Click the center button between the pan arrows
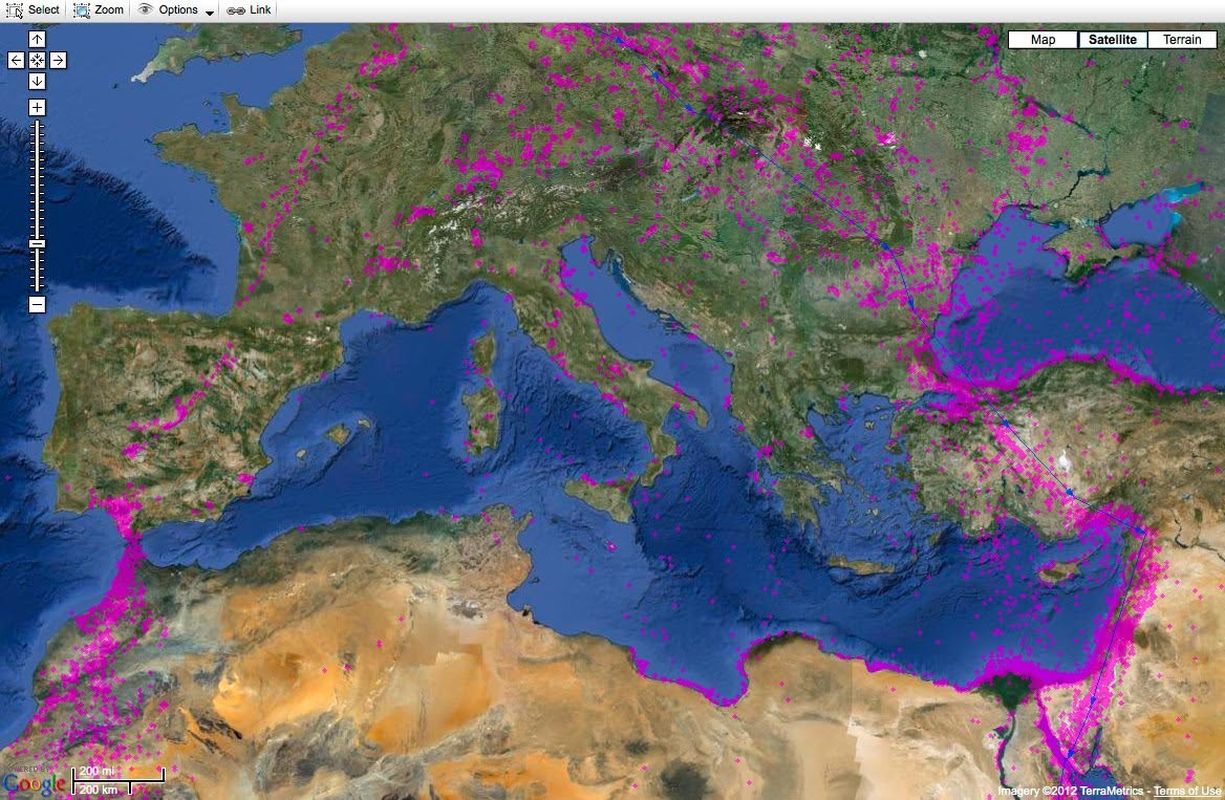1225x800 pixels. [x=37, y=60]
